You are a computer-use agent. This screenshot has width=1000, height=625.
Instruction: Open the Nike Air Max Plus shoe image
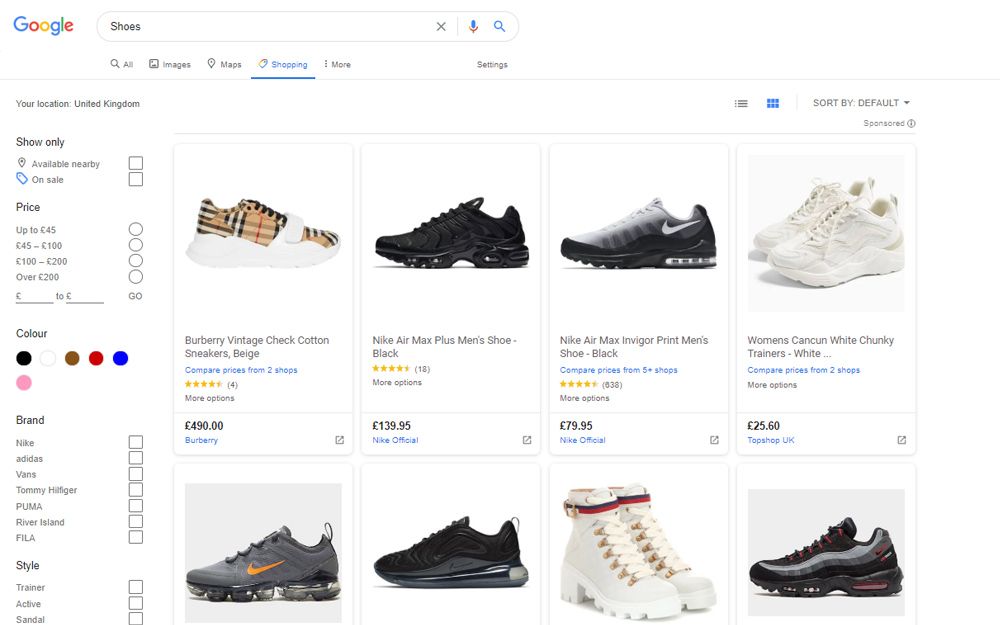pos(451,233)
